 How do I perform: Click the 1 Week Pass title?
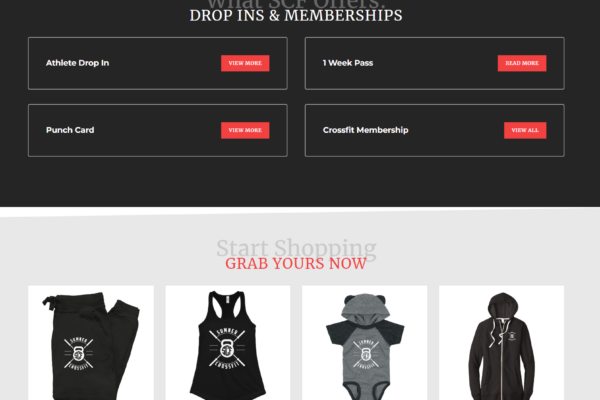click(348, 63)
